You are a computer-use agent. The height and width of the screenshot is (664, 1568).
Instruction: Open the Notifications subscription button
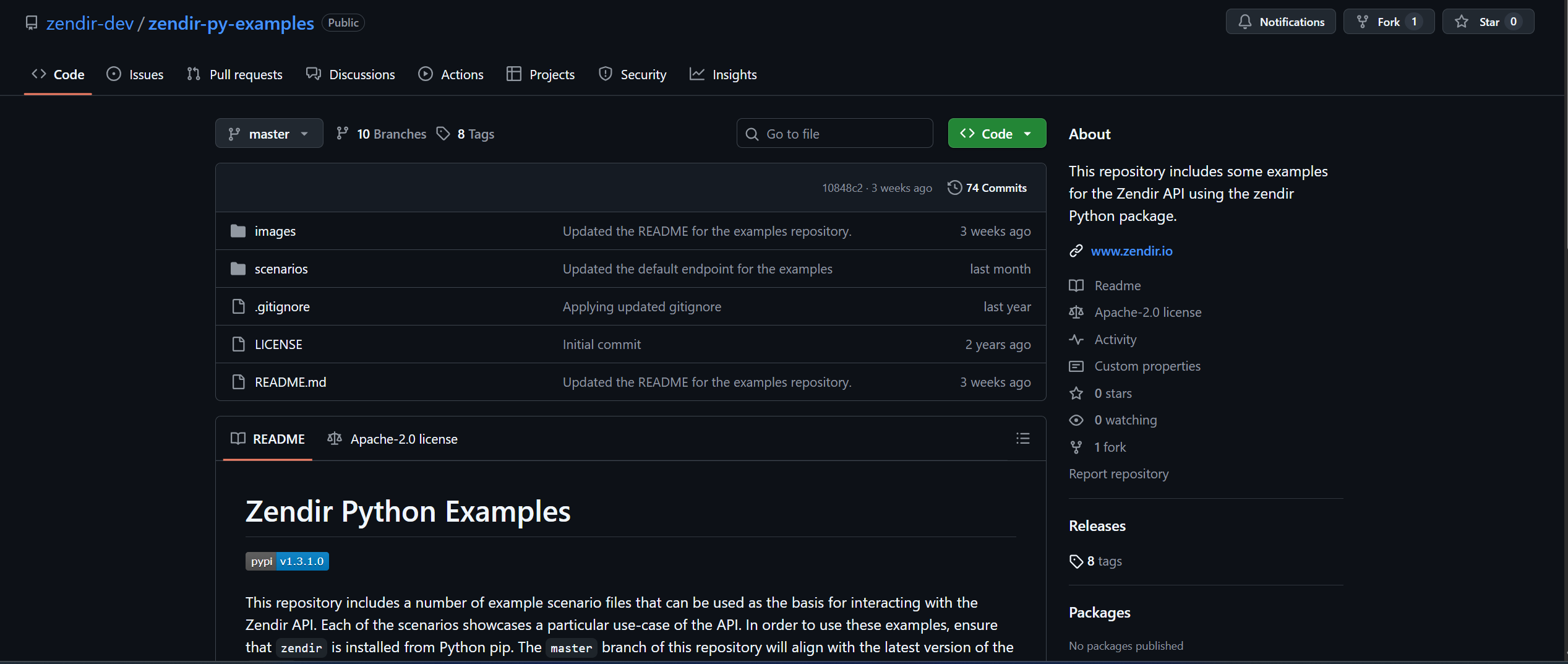point(1280,22)
